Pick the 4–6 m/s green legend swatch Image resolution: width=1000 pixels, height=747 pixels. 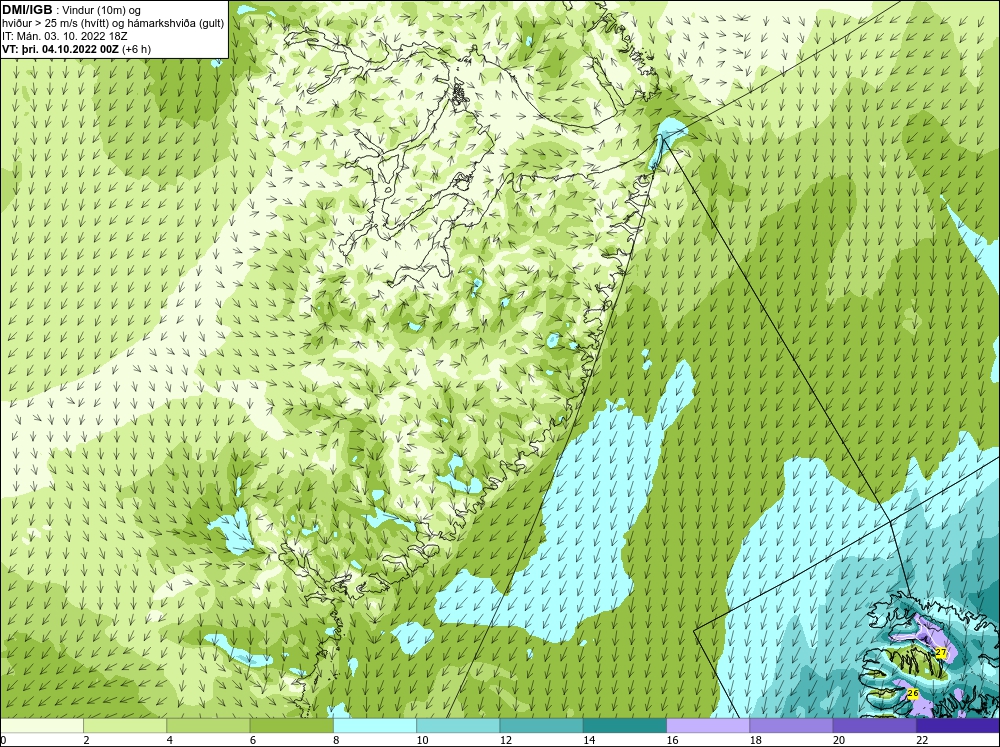click(x=208, y=726)
